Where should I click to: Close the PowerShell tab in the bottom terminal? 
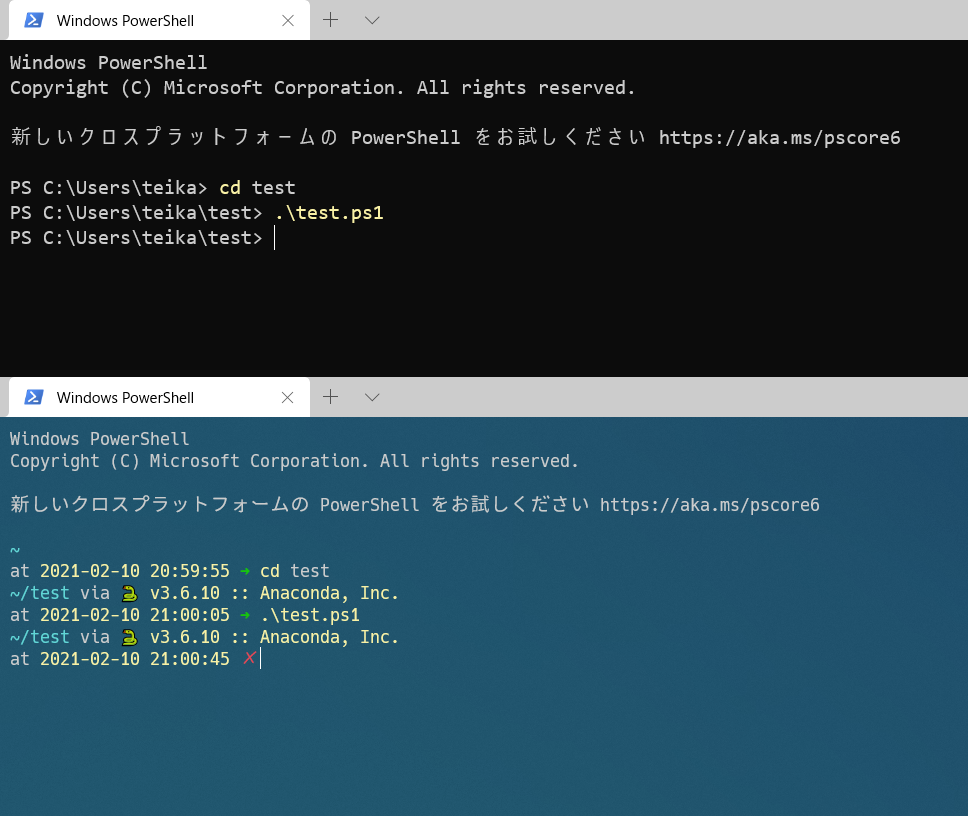288,397
